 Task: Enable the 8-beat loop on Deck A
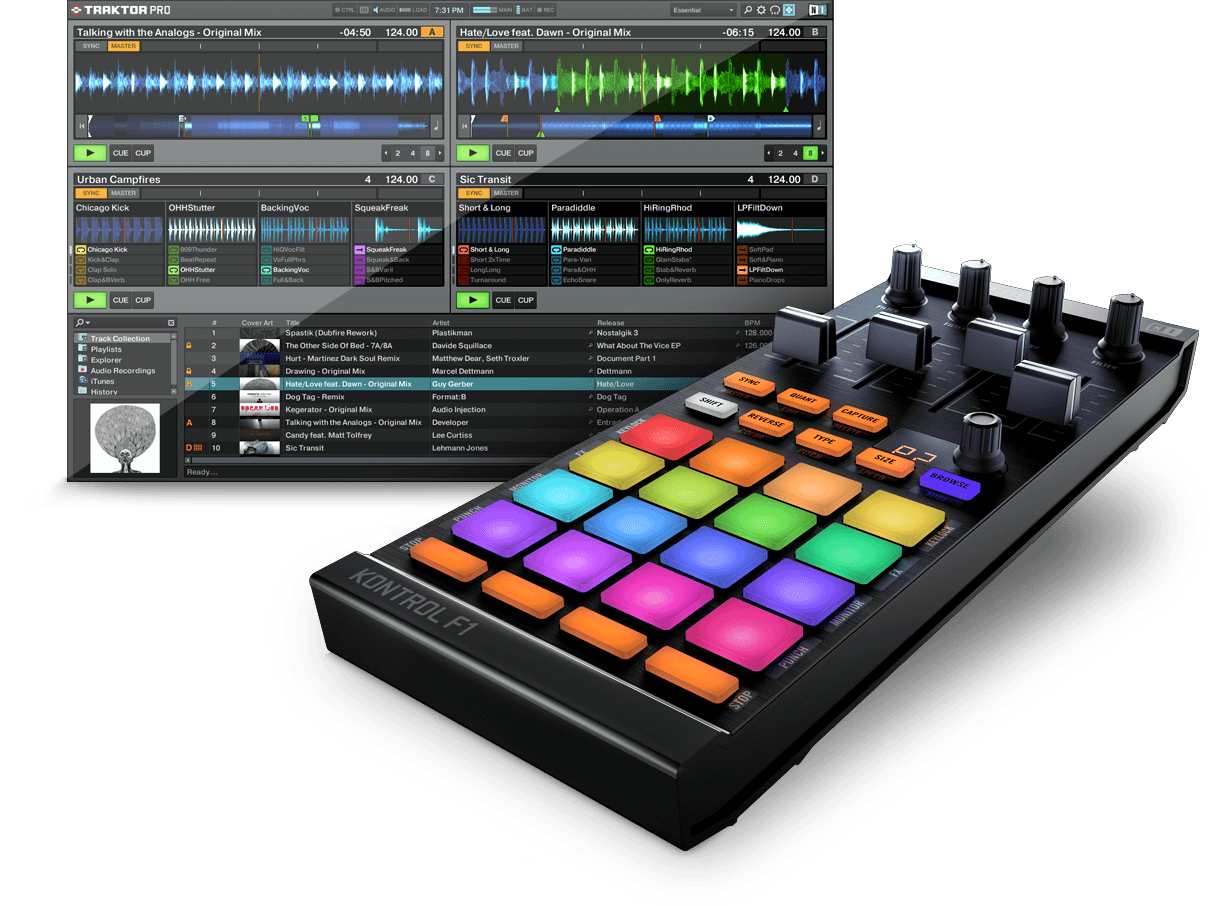coord(428,153)
